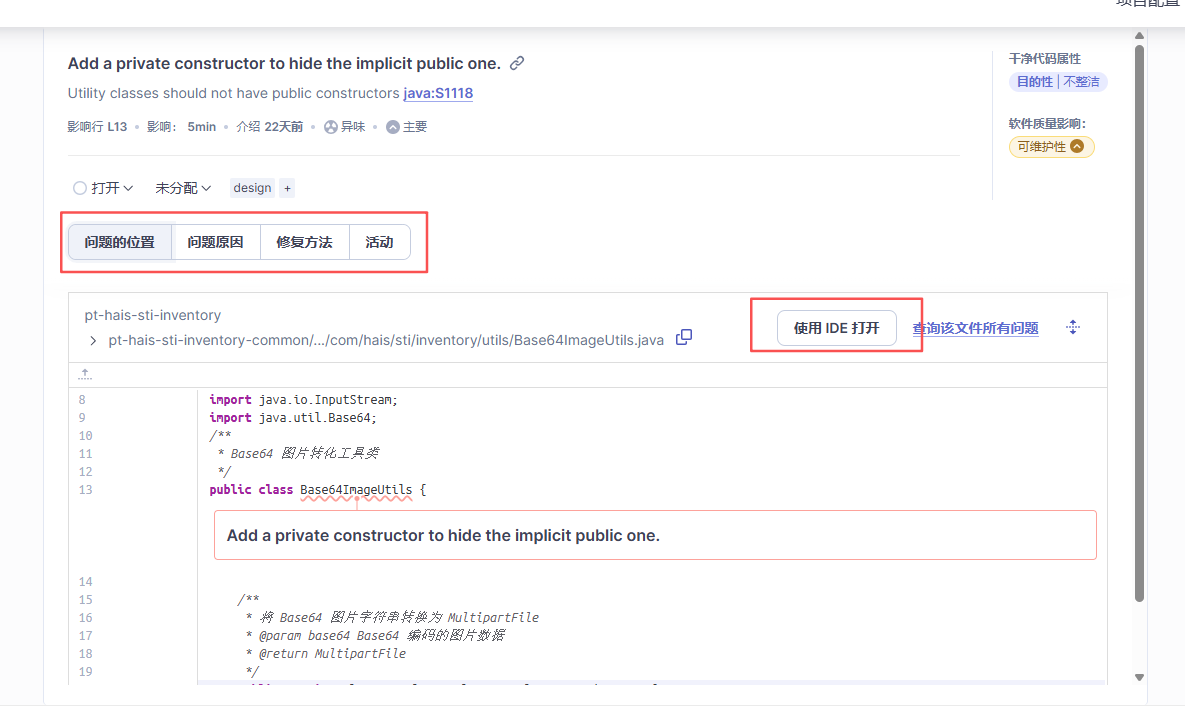This screenshot has height=715, width=1185.
Task: Click the inline issue message box
Action: coord(655,535)
